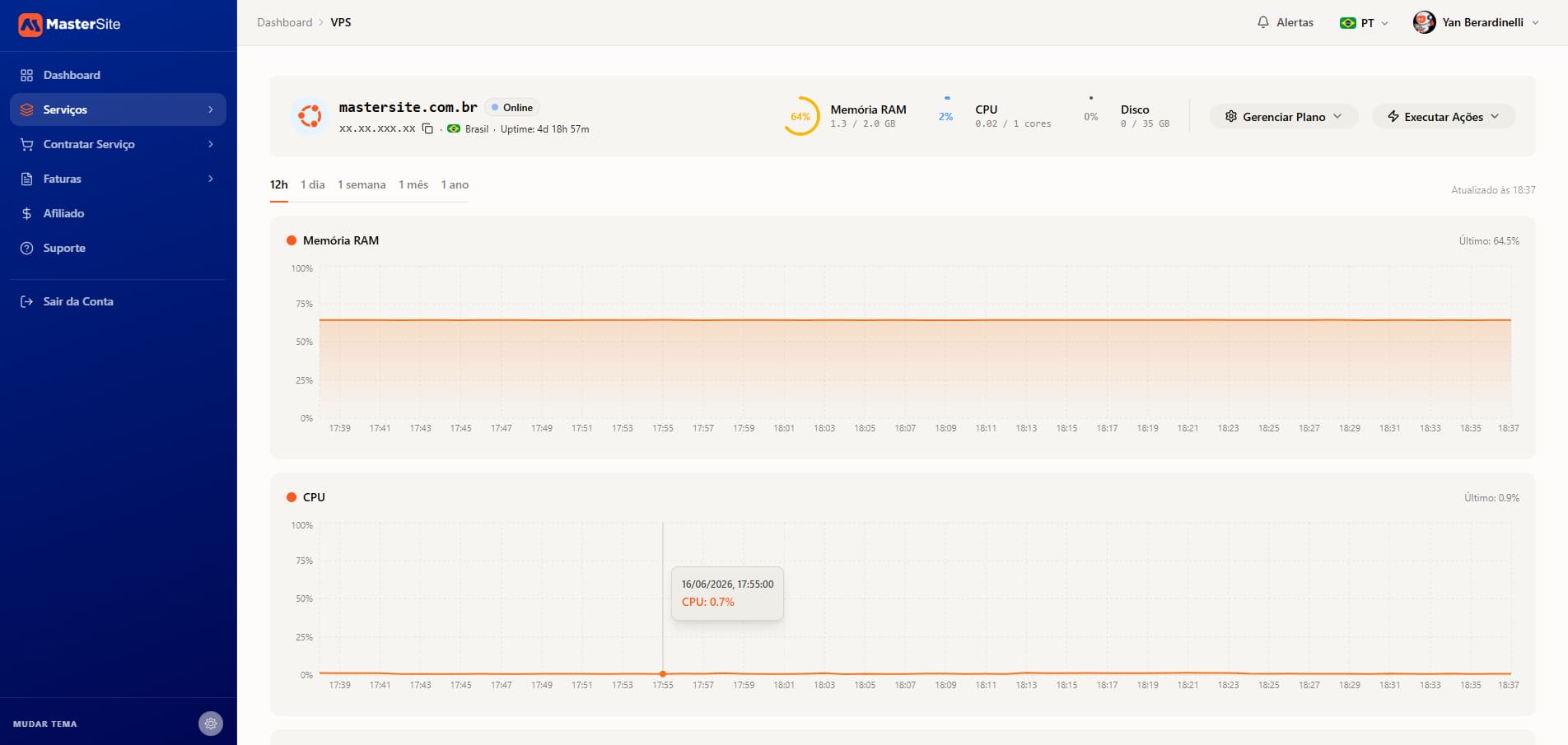Click the Suporte help icon
This screenshot has width=1568, height=745.
[x=26, y=248]
